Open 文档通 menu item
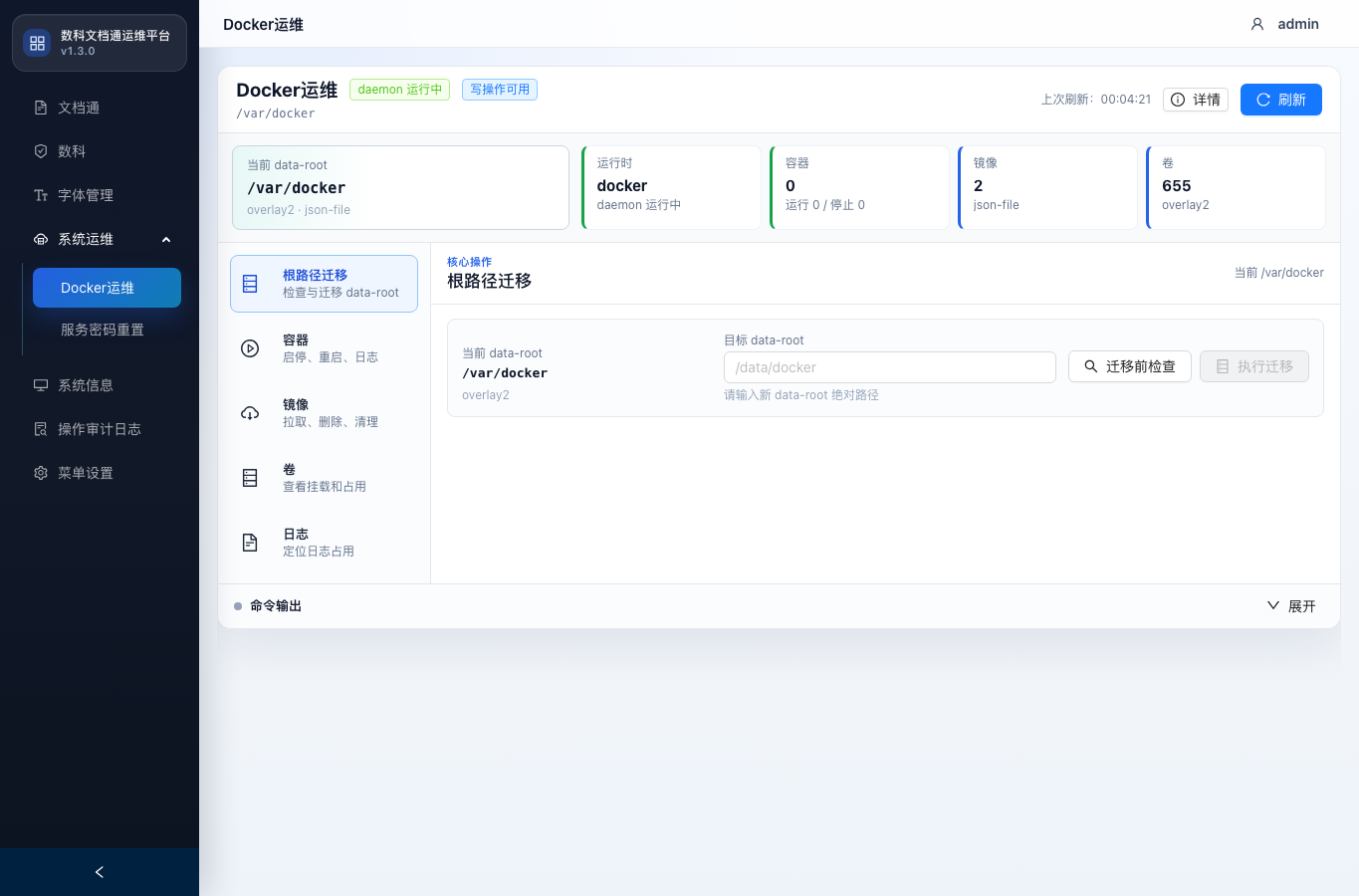 click(x=100, y=108)
